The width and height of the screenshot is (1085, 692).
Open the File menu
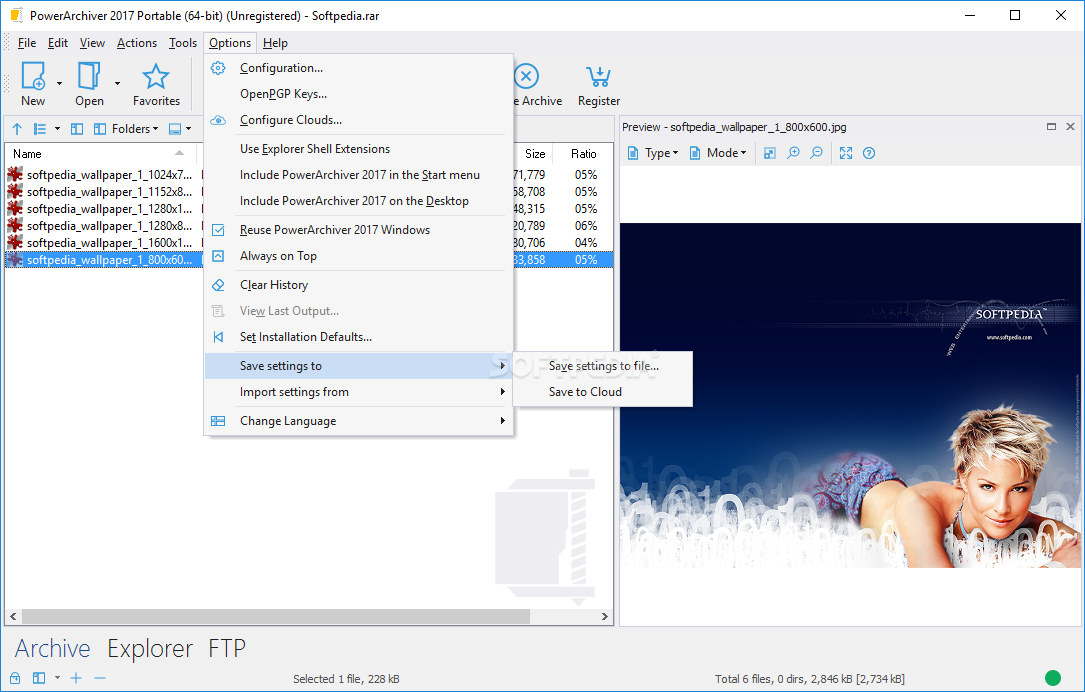click(27, 43)
